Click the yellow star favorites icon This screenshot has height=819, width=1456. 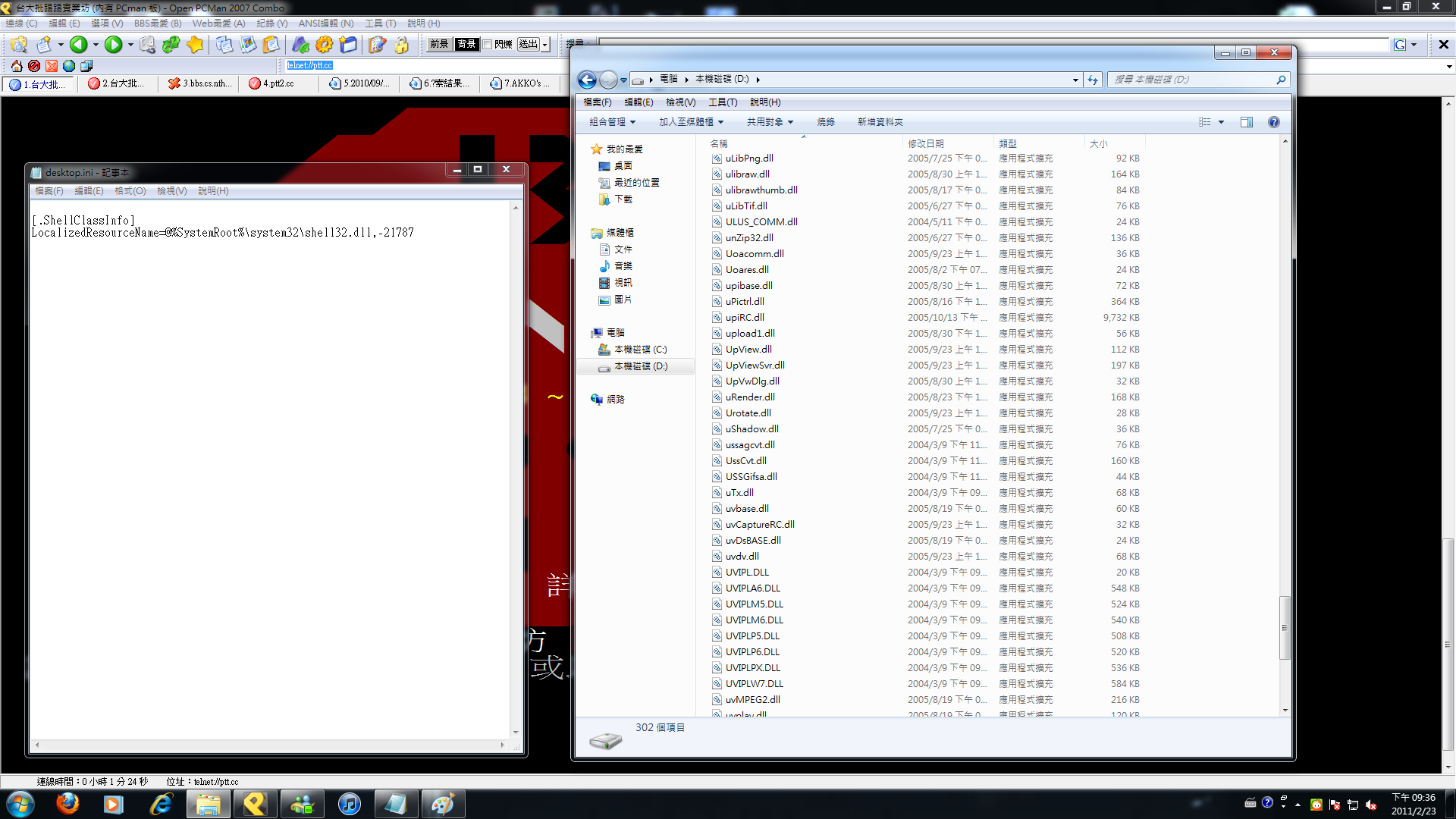pyautogui.click(x=195, y=45)
